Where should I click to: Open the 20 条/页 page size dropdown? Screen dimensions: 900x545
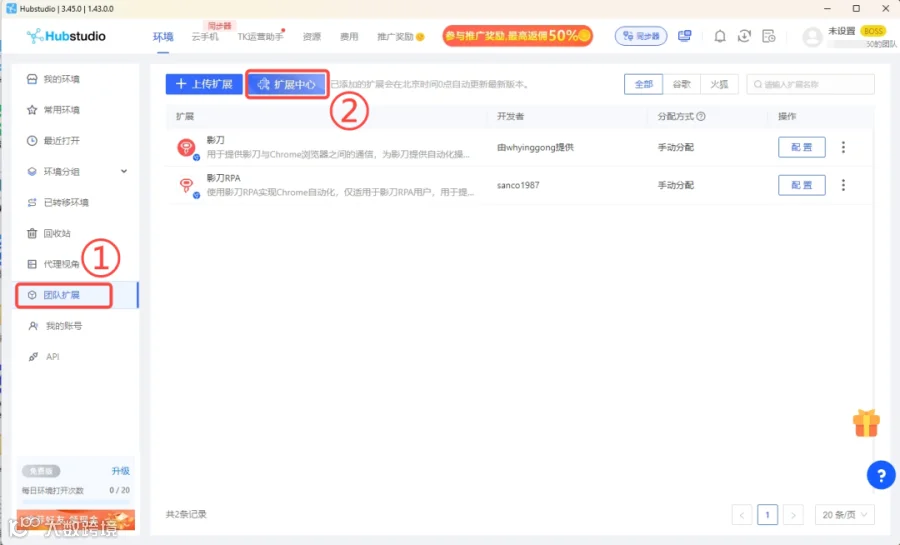point(844,515)
